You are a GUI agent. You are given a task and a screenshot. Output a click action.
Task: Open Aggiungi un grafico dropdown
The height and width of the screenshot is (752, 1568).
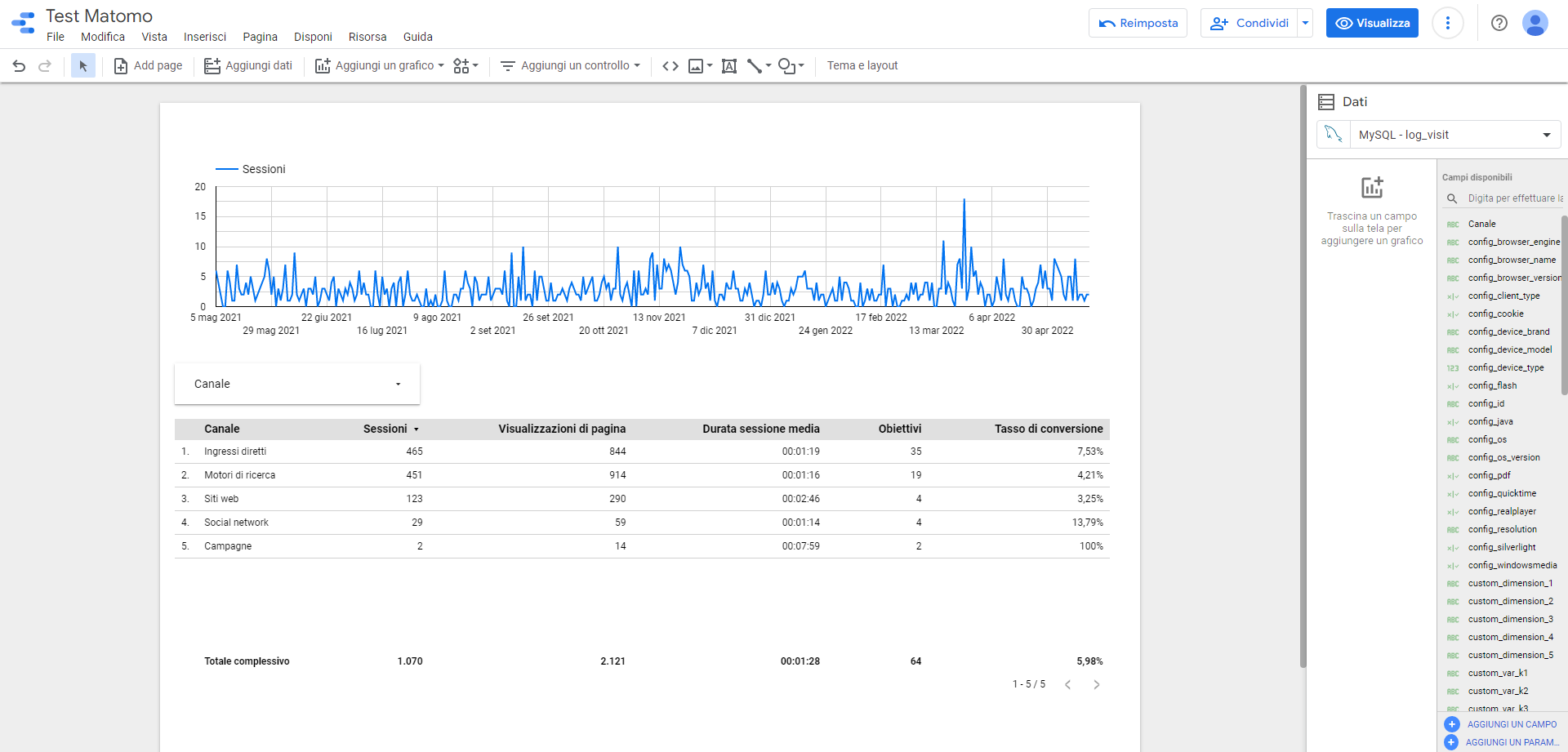click(380, 66)
